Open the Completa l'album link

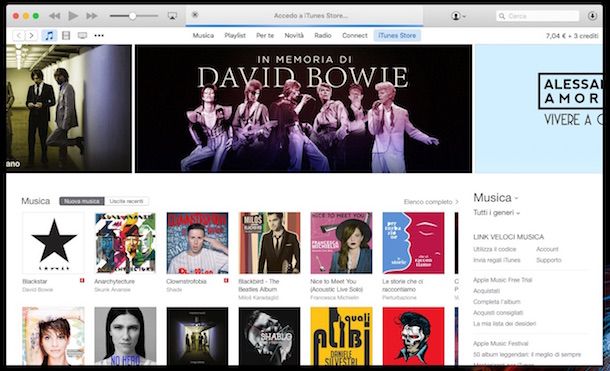tap(497, 301)
